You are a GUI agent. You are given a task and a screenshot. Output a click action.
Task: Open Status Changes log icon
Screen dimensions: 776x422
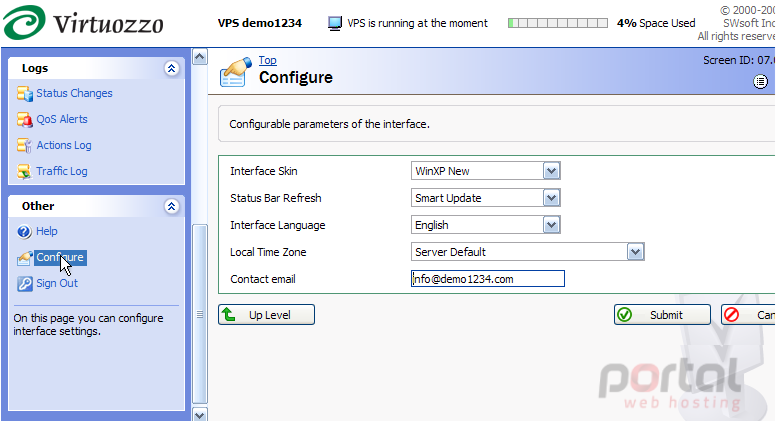coord(24,93)
